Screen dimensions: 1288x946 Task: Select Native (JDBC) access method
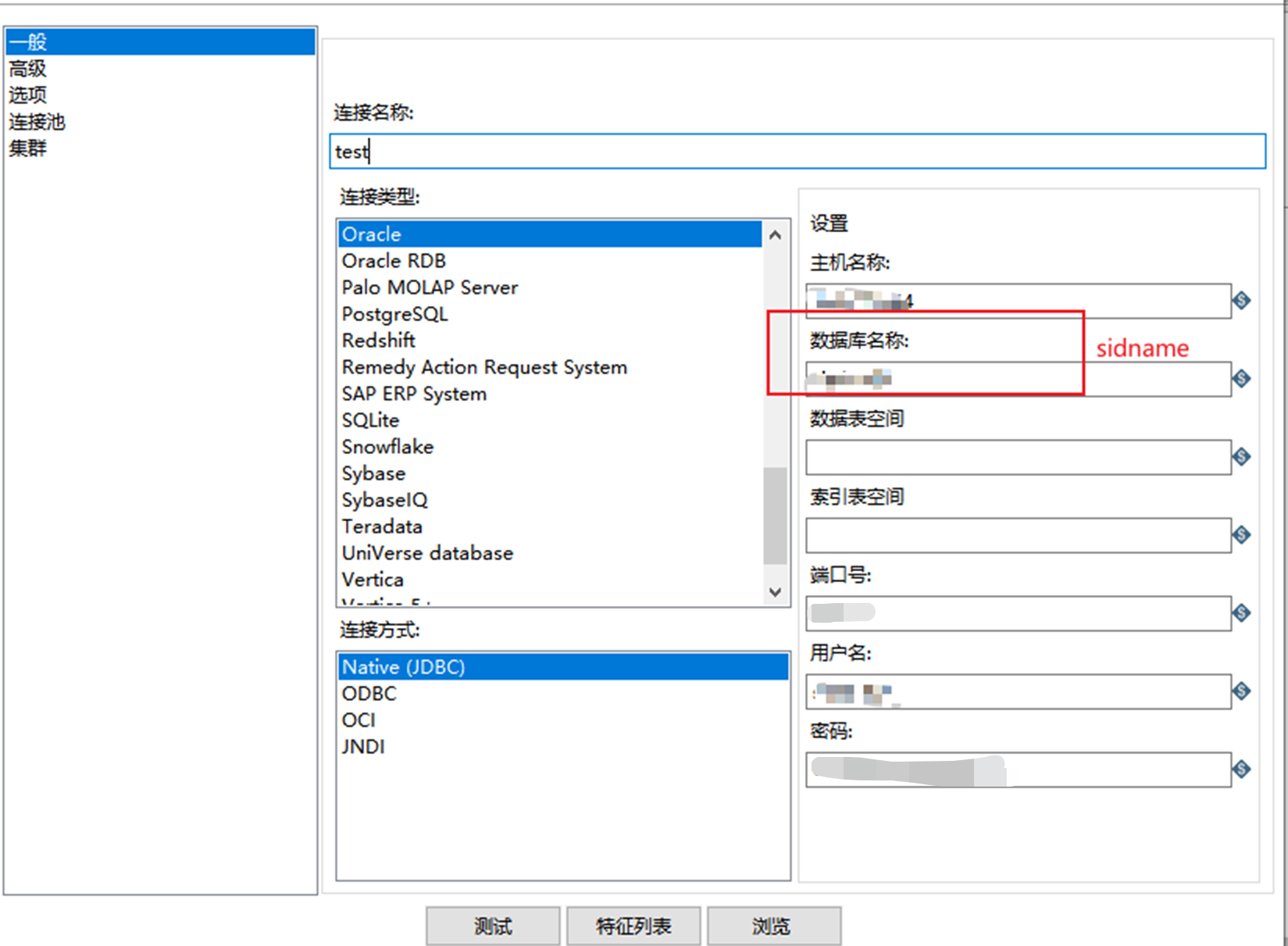[563, 667]
